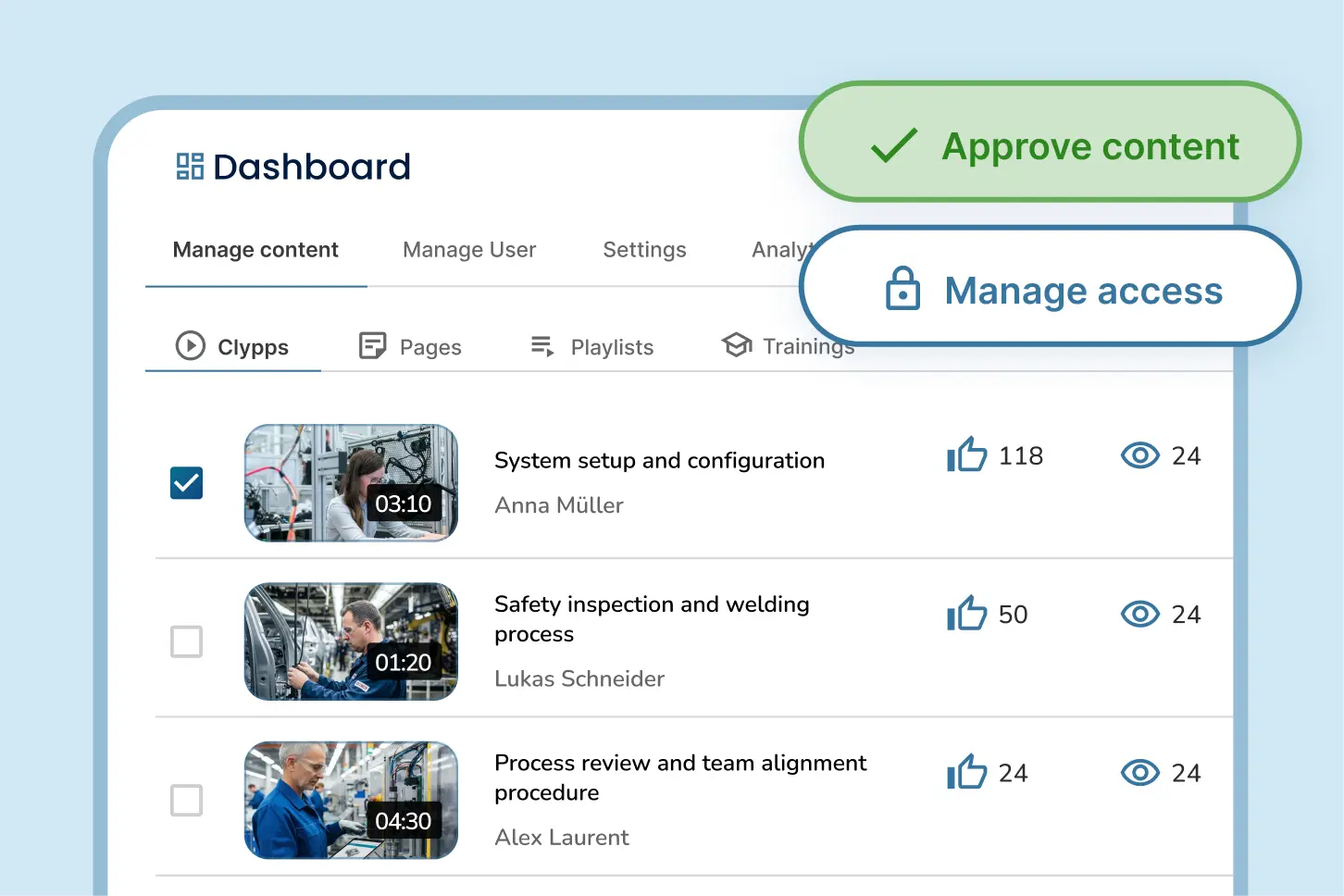The image size is (1344, 896).
Task: Switch to the Manage User tab
Action: pyautogui.click(x=469, y=250)
